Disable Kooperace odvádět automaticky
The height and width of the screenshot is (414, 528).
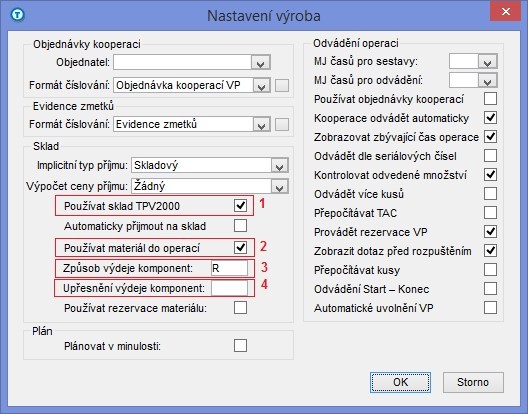tap(490, 118)
